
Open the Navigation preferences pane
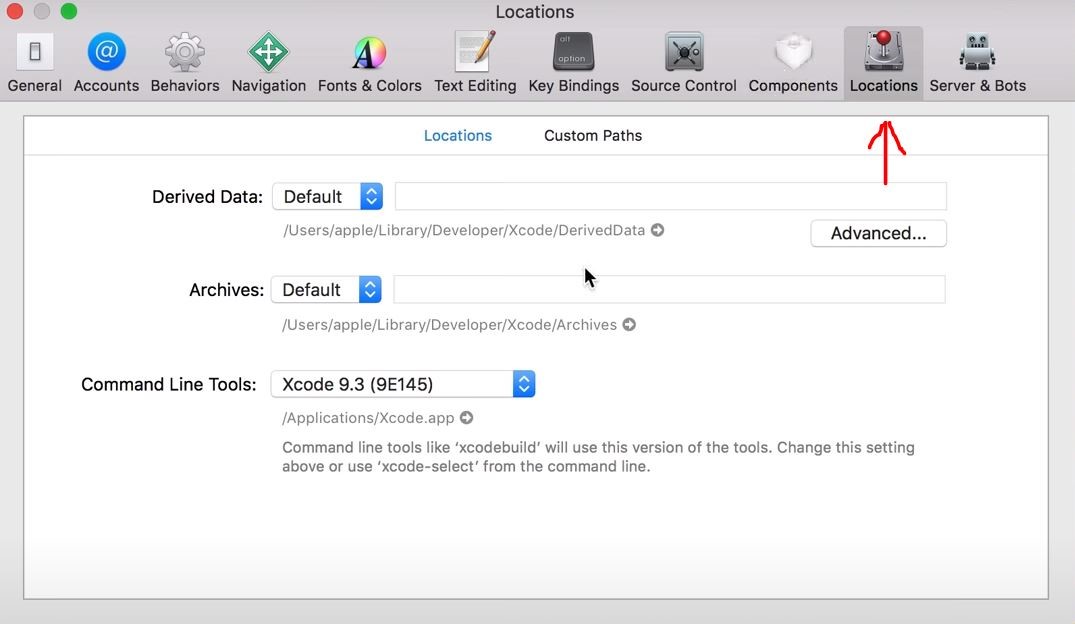point(268,62)
